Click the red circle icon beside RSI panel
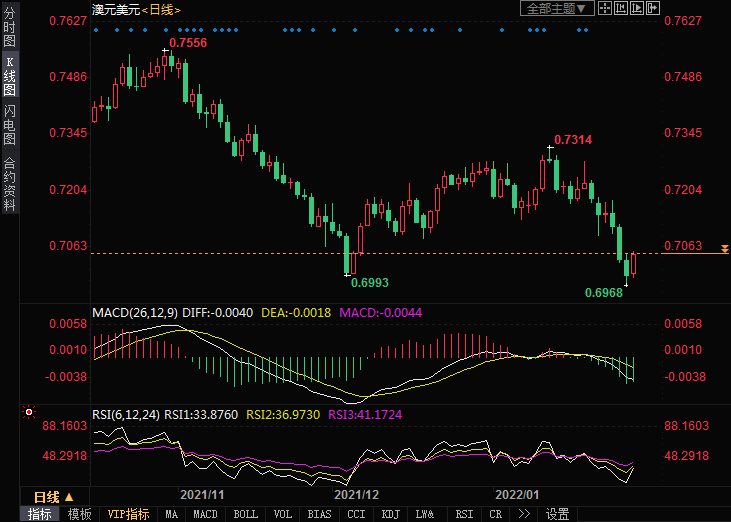The height and width of the screenshot is (522, 731). coord(28,412)
